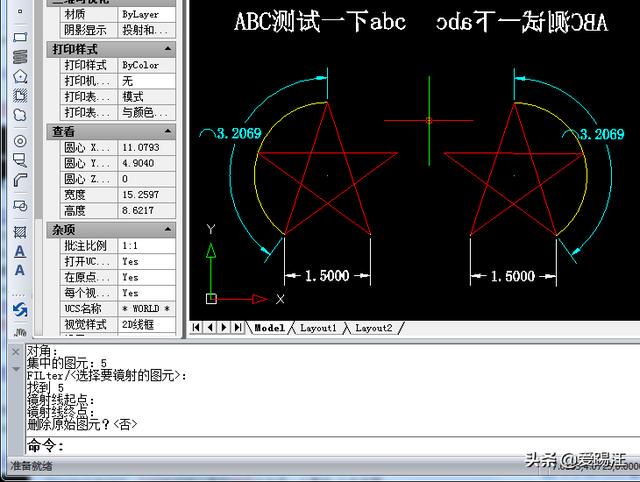Collapse the 杂项 section
This screenshot has width=640, height=482.
tap(168, 230)
